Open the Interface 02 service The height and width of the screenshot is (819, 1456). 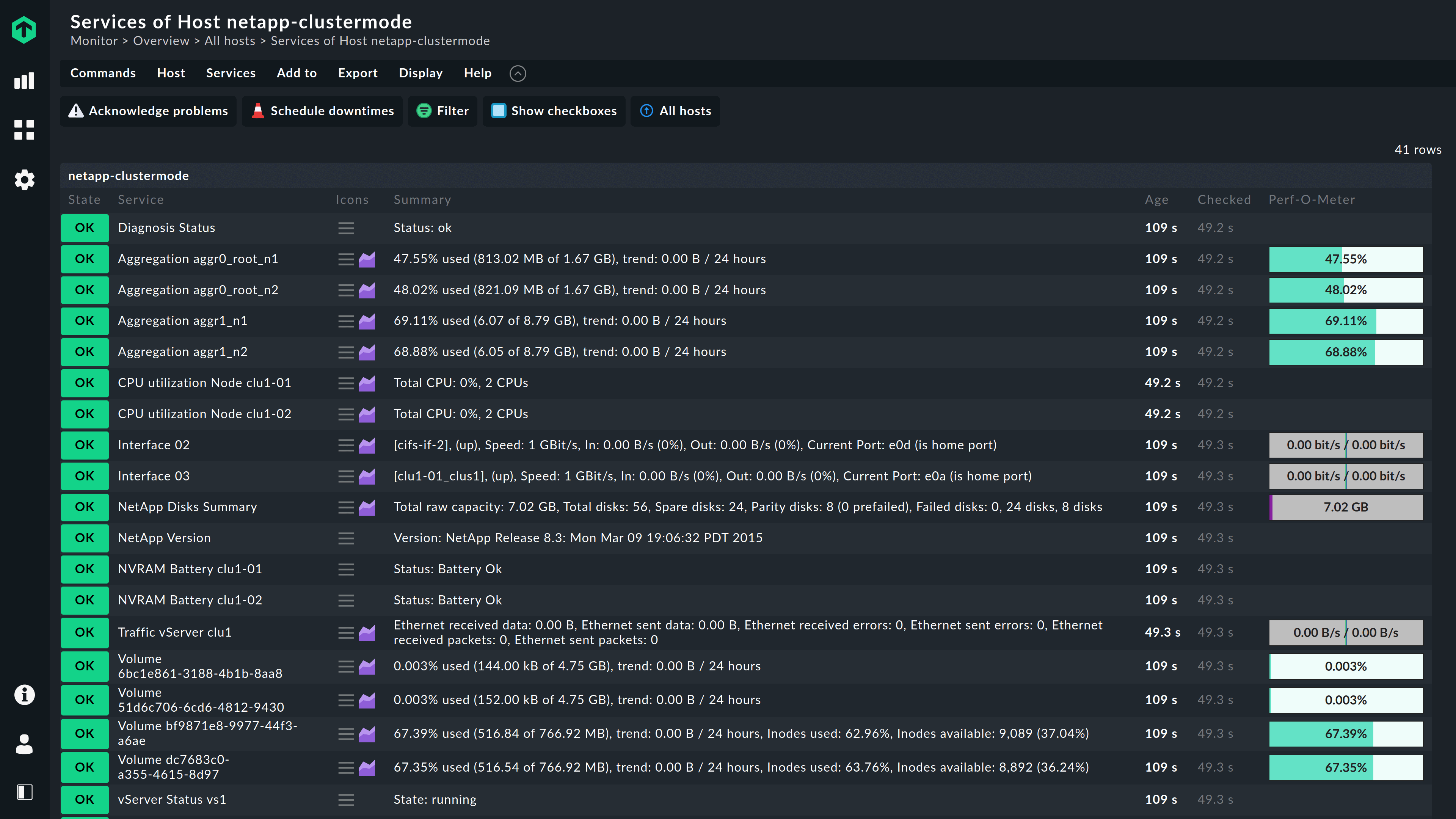coord(153,446)
